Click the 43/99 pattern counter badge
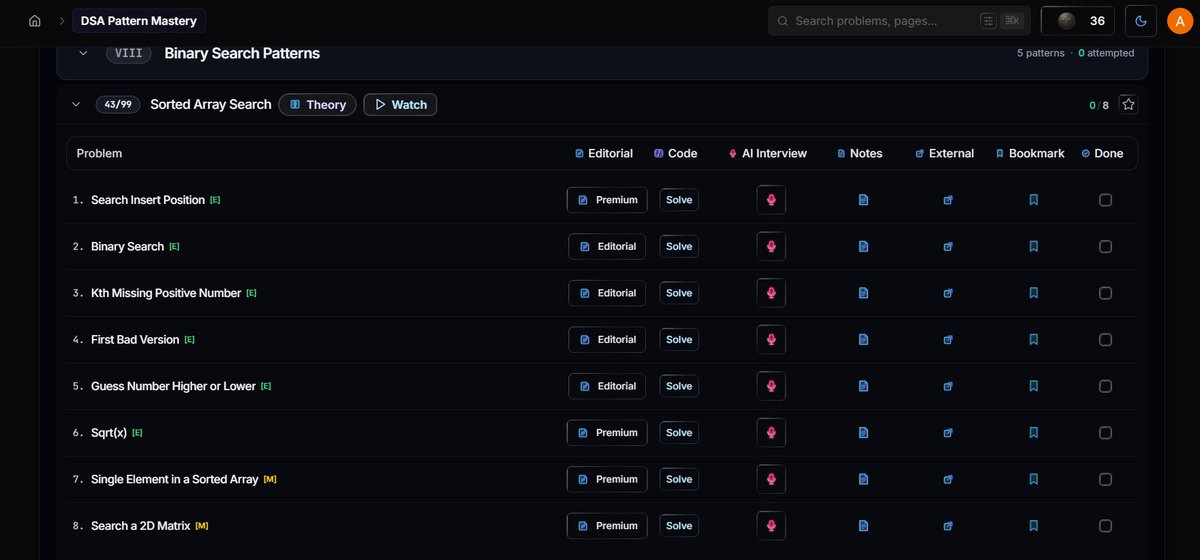1200x560 pixels. (119, 104)
